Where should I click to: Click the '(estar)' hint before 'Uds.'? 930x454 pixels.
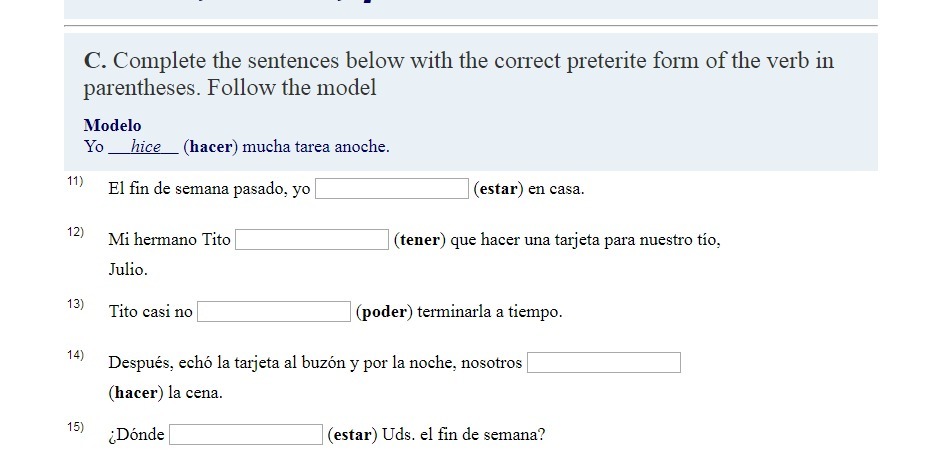click(x=352, y=435)
